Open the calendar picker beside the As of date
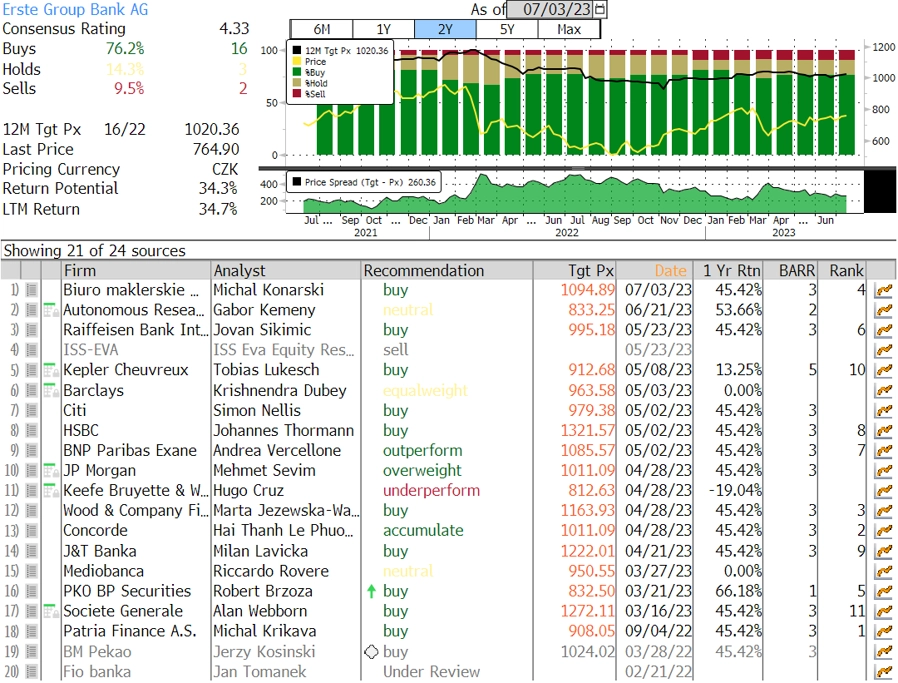This screenshot has height=683, width=898. 600,9
